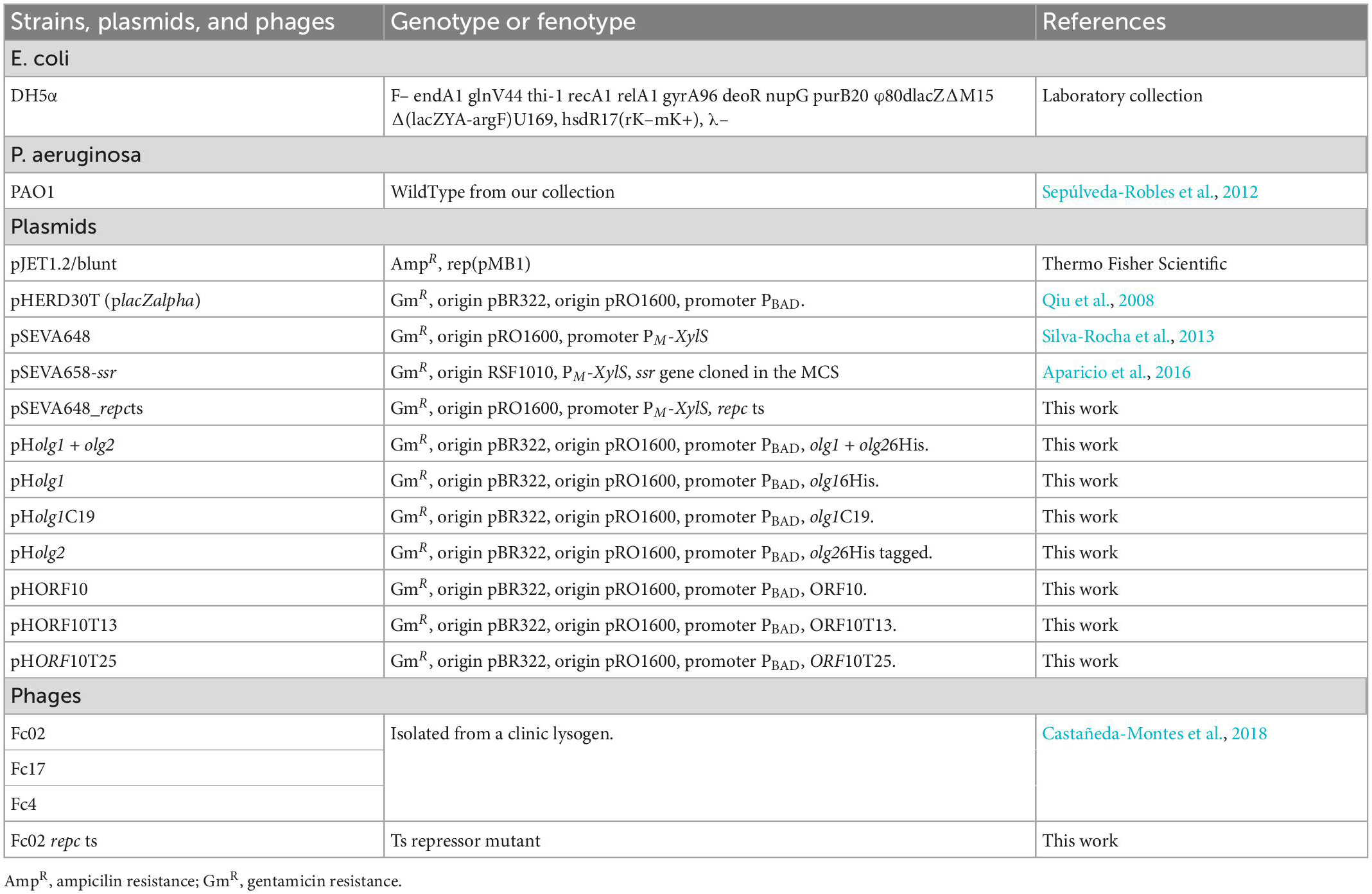This screenshot has height=894, width=1372.
Task: Select the Fc4 phage name cell
Action: [194, 804]
